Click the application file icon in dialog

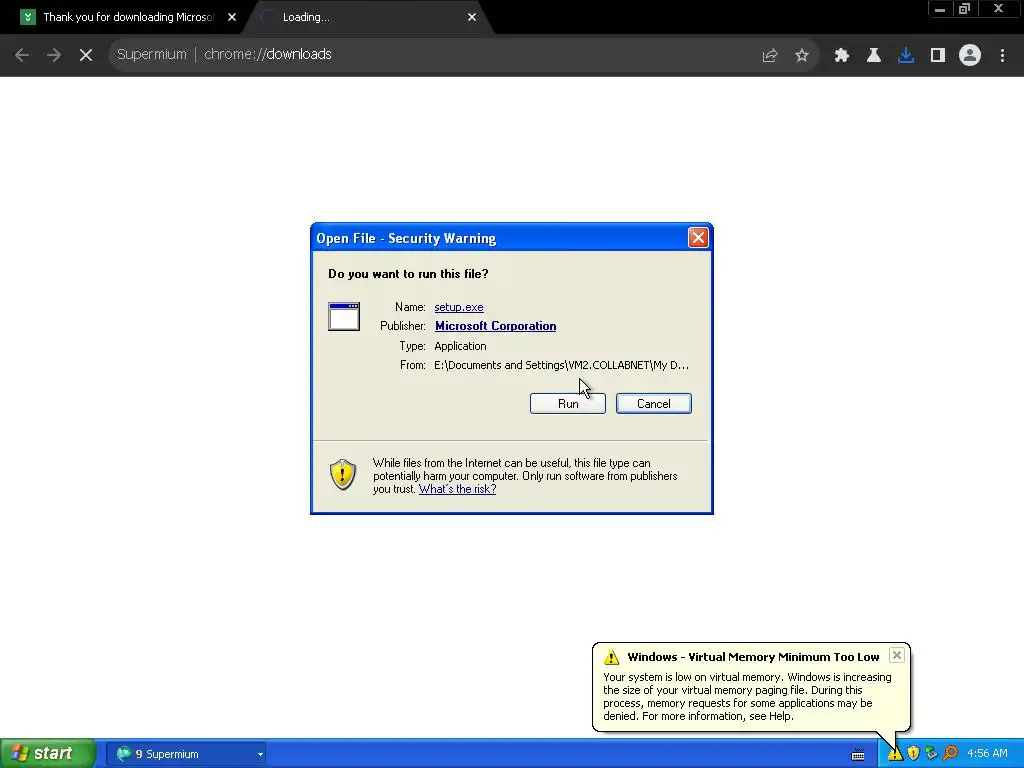(344, 317)
